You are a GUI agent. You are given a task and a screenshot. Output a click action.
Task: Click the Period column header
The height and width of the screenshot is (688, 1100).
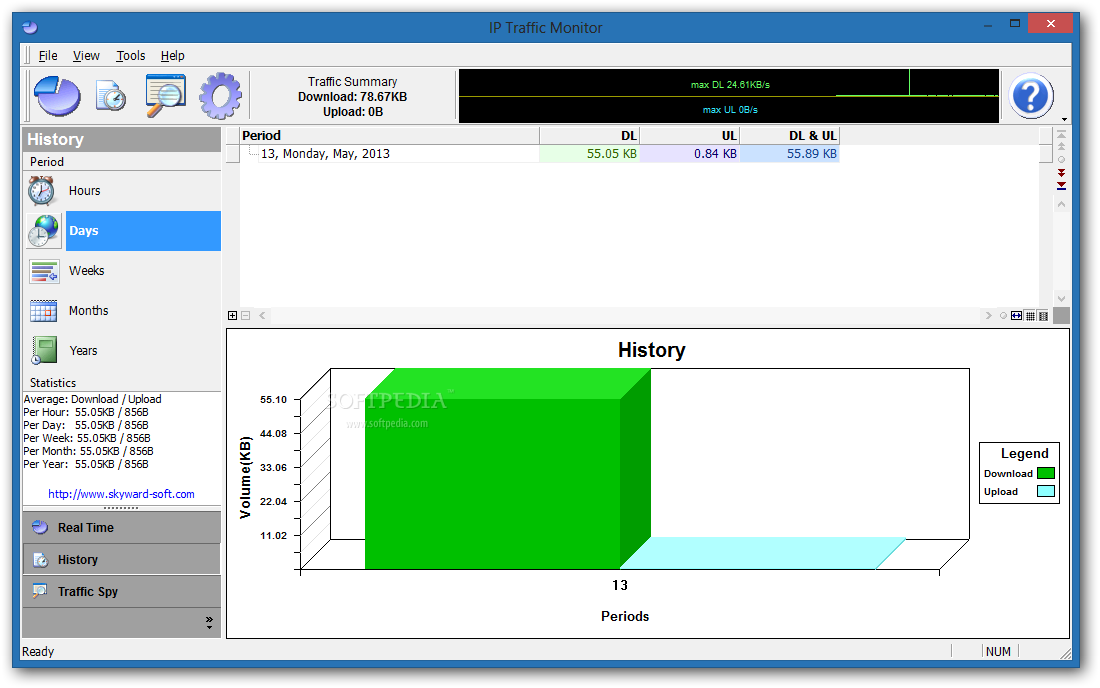(389, 135)
